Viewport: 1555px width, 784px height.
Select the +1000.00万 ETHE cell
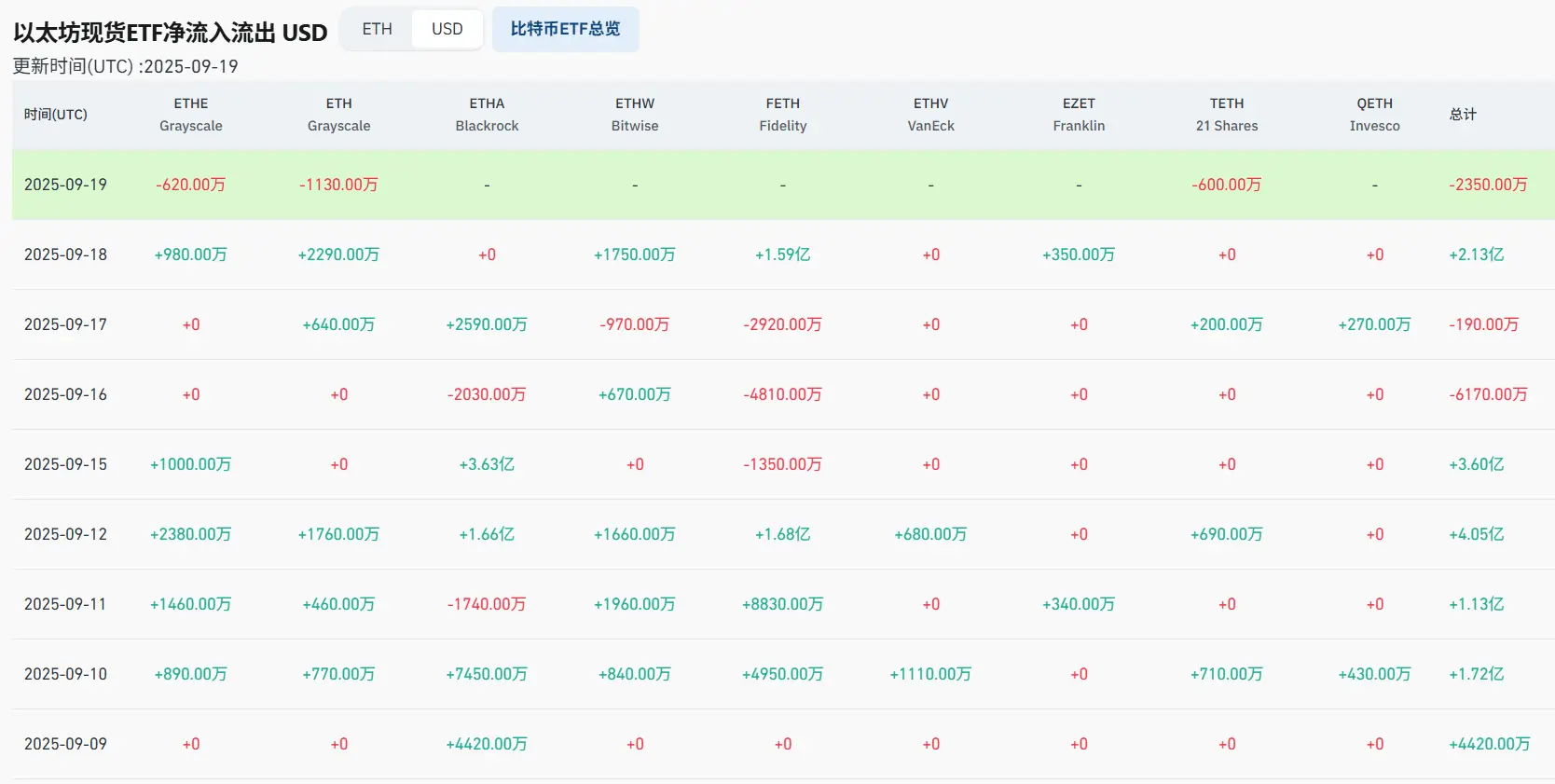click(191, 464)
